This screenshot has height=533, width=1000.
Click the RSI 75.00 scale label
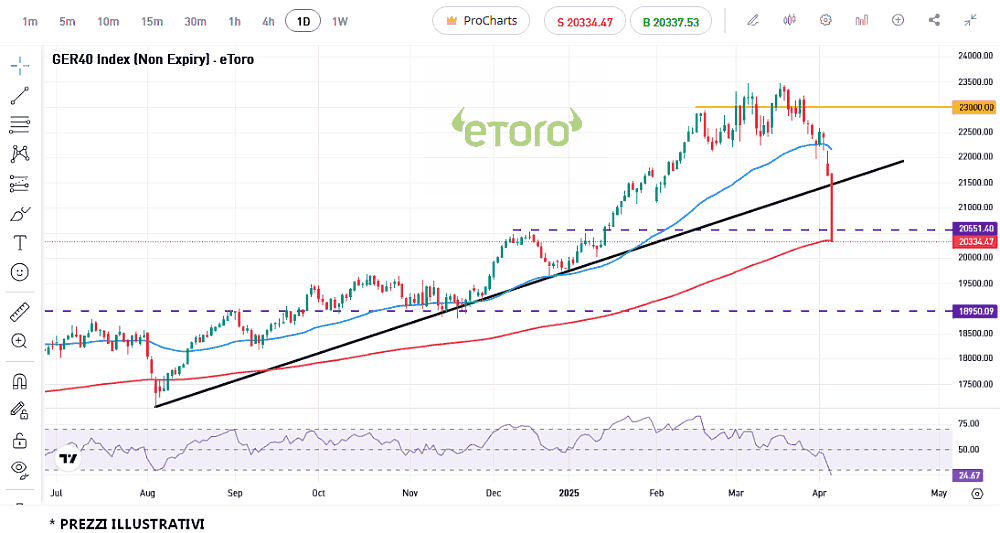click(968, 423)
